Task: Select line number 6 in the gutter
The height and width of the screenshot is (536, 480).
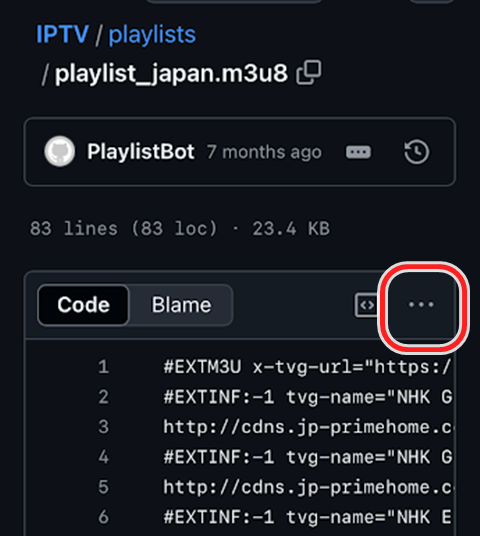Action: coord(103,517)
